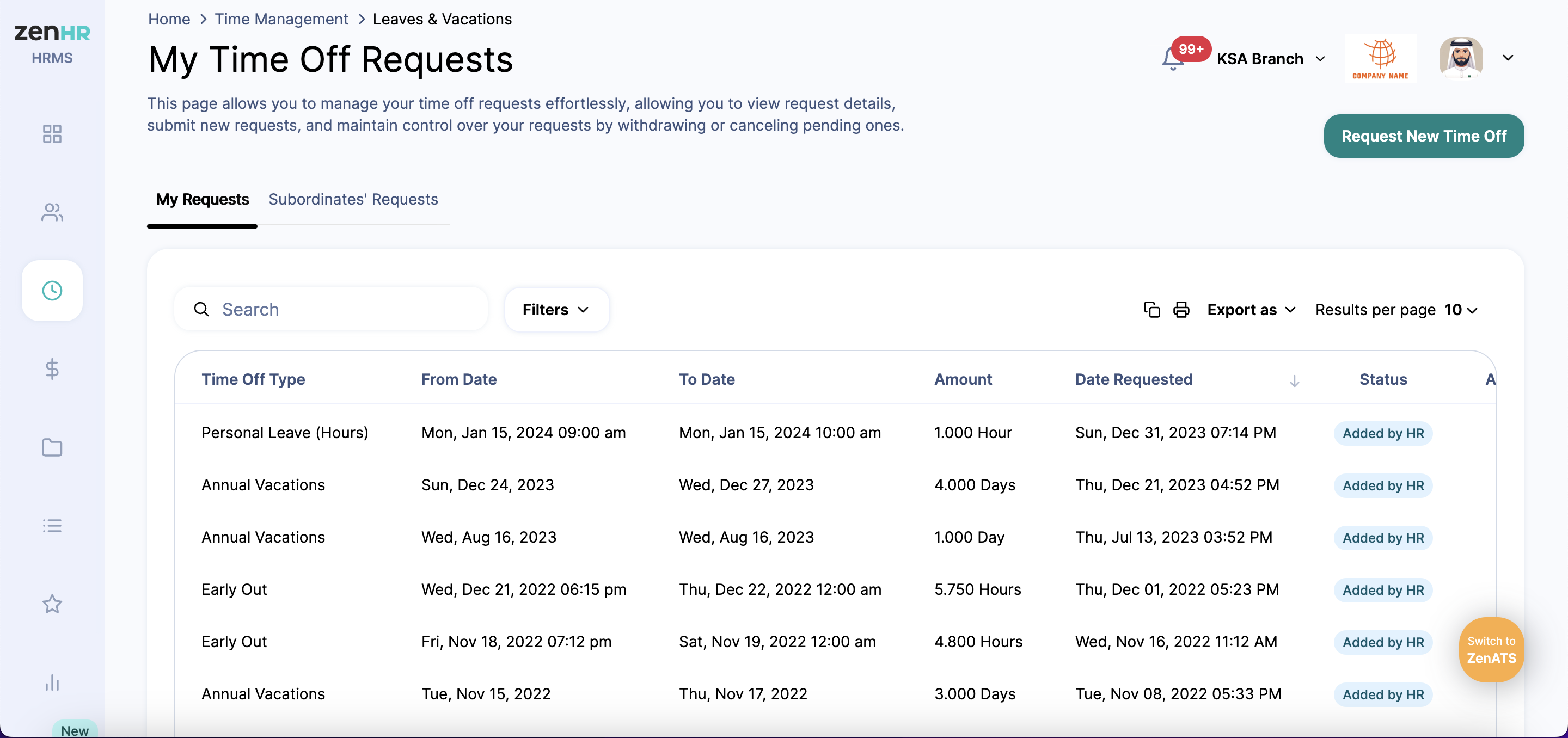Click the star icon in sidebar
The image size is (1568, 738).
tap(52, 604)
